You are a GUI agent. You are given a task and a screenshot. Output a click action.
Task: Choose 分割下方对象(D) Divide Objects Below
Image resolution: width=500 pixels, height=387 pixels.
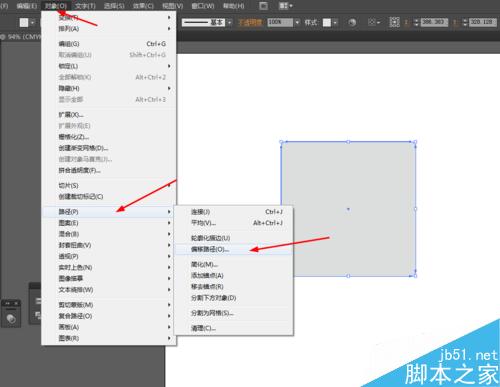(234, 298)
